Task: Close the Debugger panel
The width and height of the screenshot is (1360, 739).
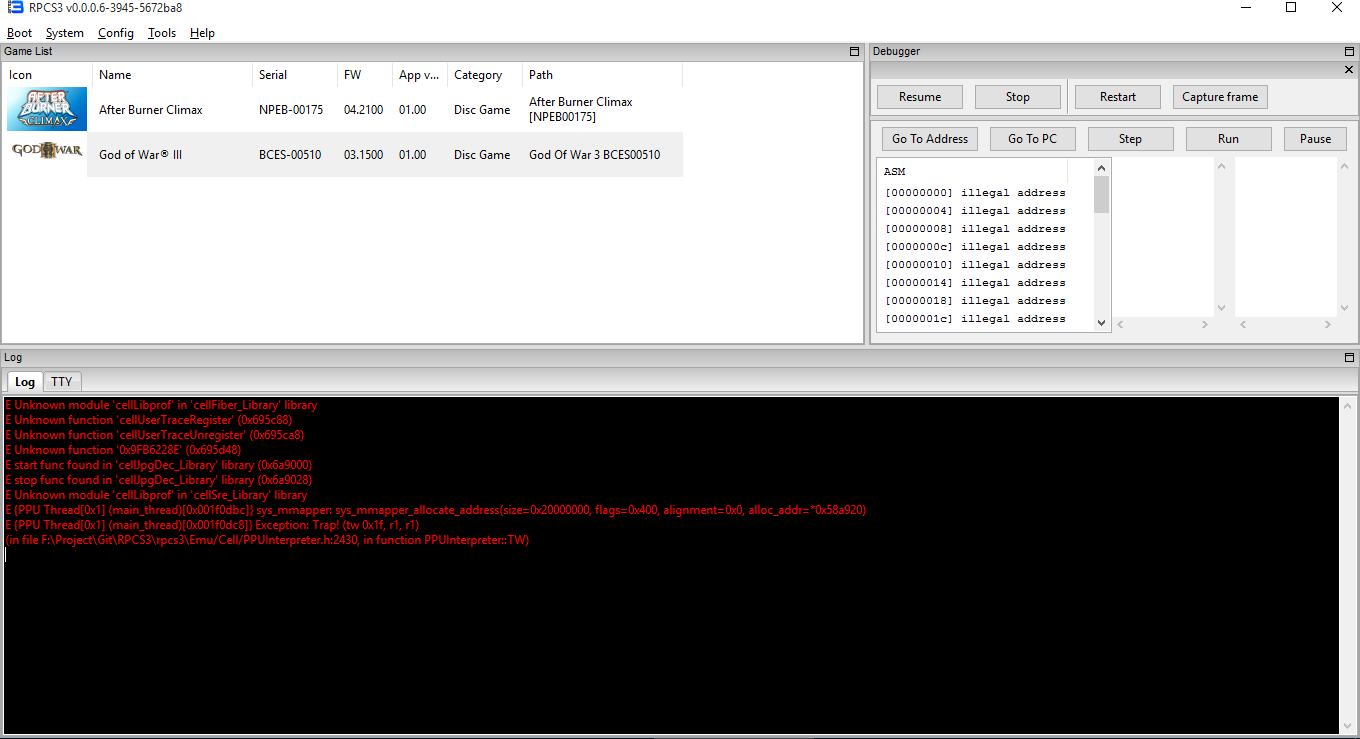Action: click(1348, 69)
